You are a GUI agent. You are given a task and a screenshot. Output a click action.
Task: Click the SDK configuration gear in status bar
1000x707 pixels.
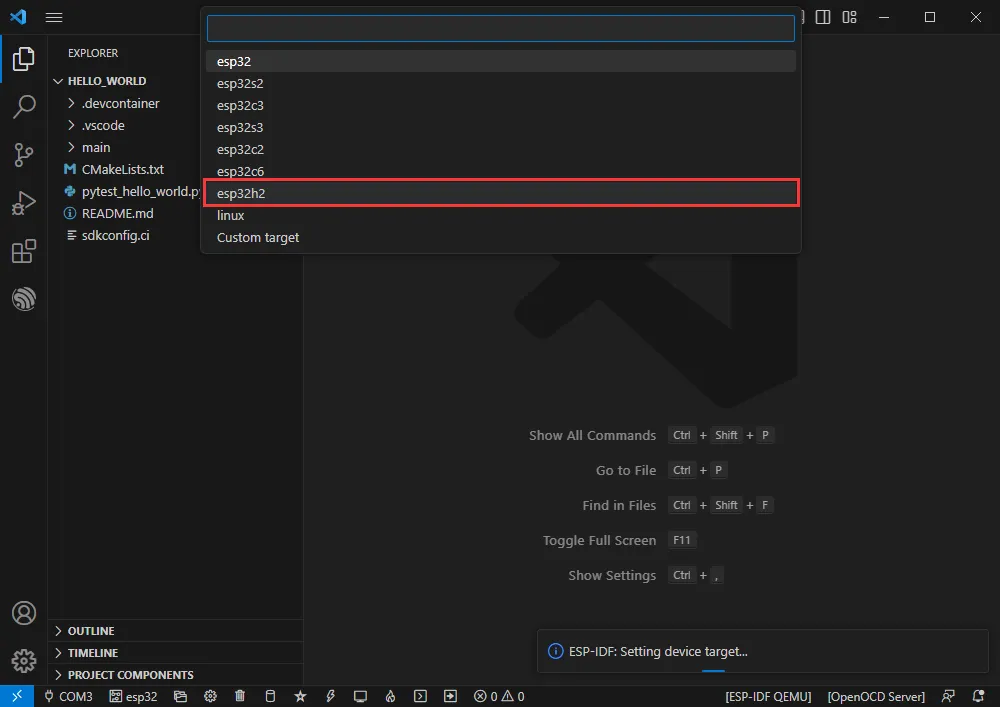click(x=210, y=696)
